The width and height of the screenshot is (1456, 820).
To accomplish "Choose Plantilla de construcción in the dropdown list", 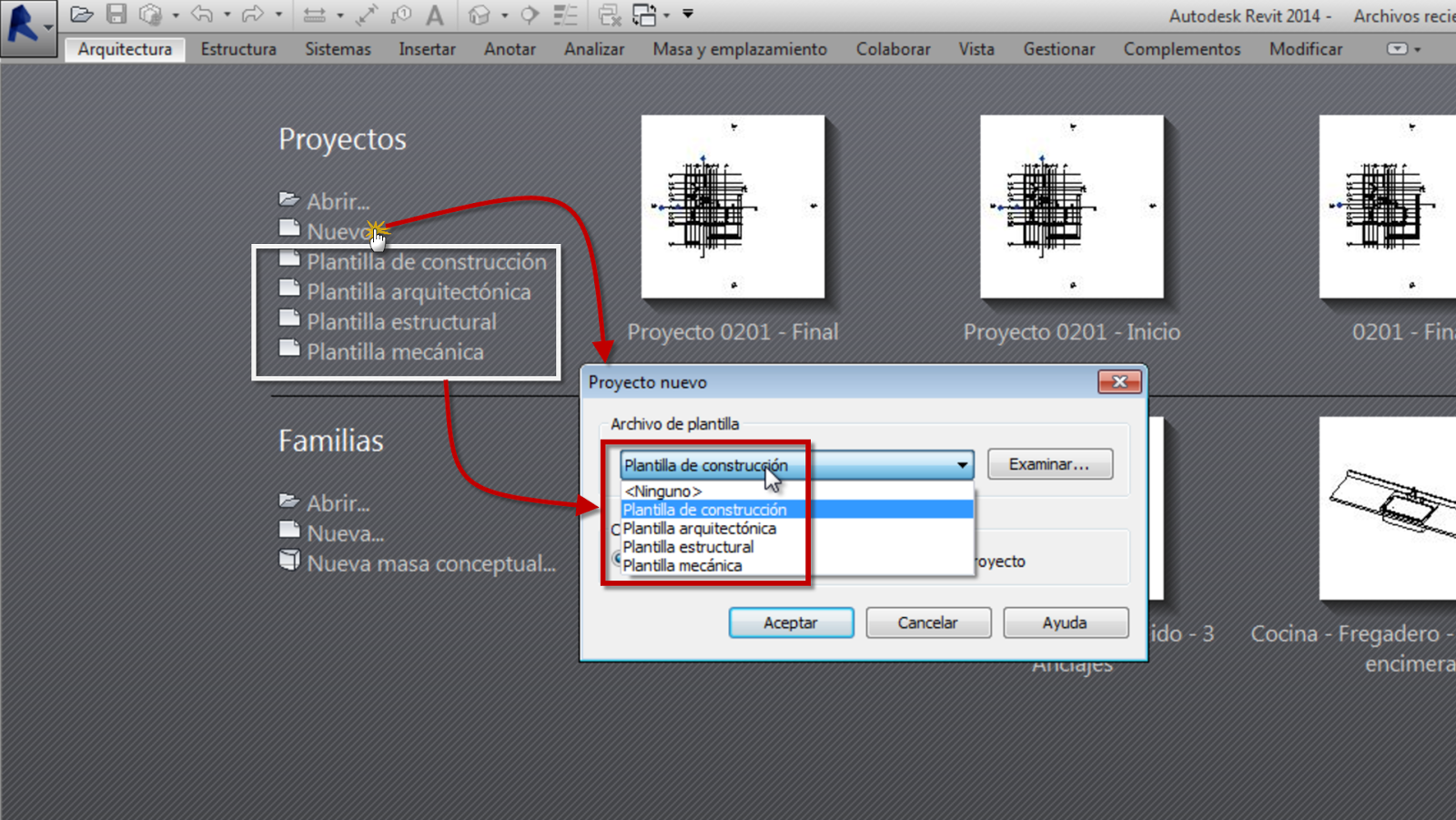I will coord(796,510).
